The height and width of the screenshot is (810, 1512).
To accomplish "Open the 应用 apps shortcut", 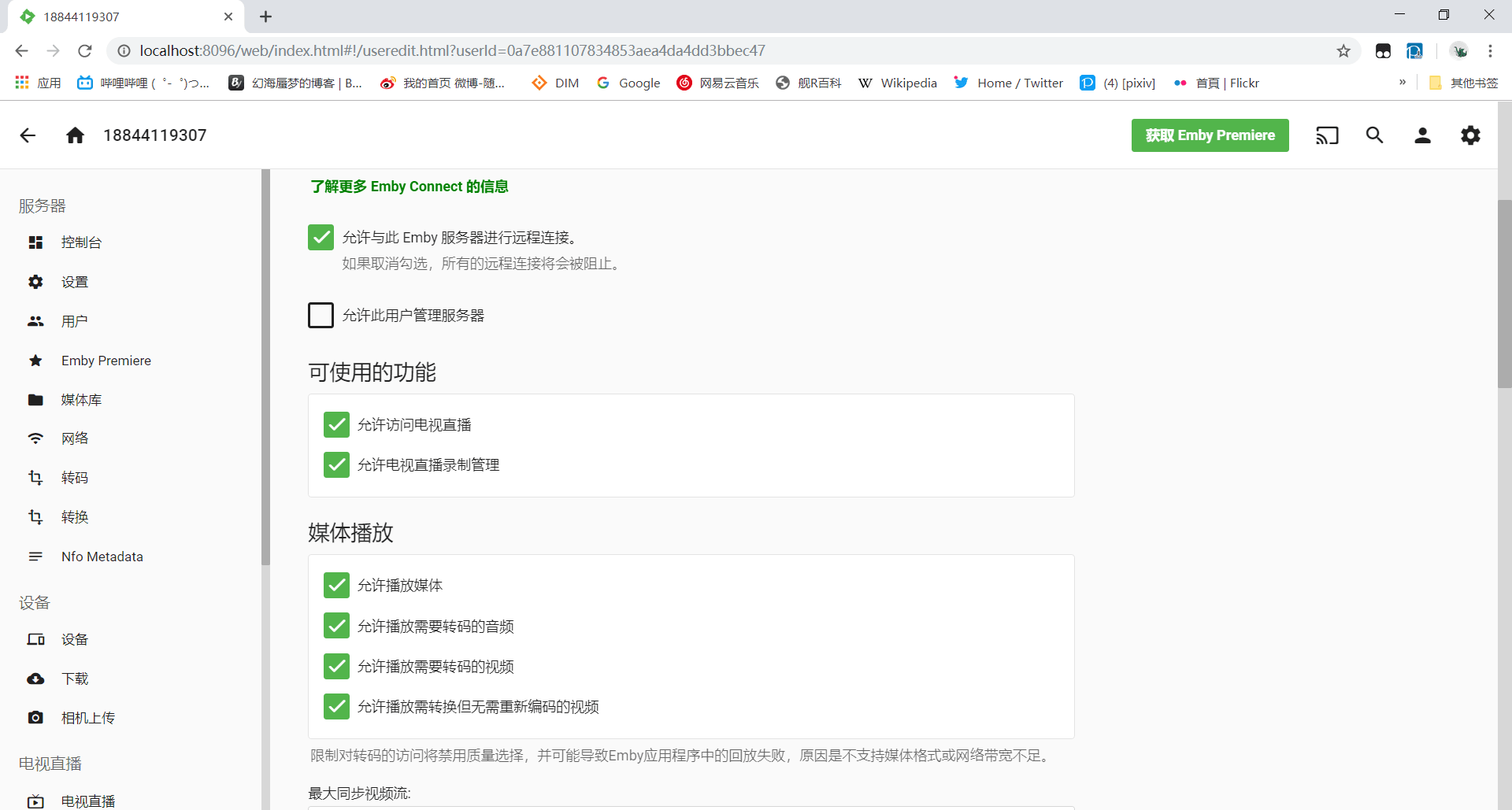I will tap(38, 83).
